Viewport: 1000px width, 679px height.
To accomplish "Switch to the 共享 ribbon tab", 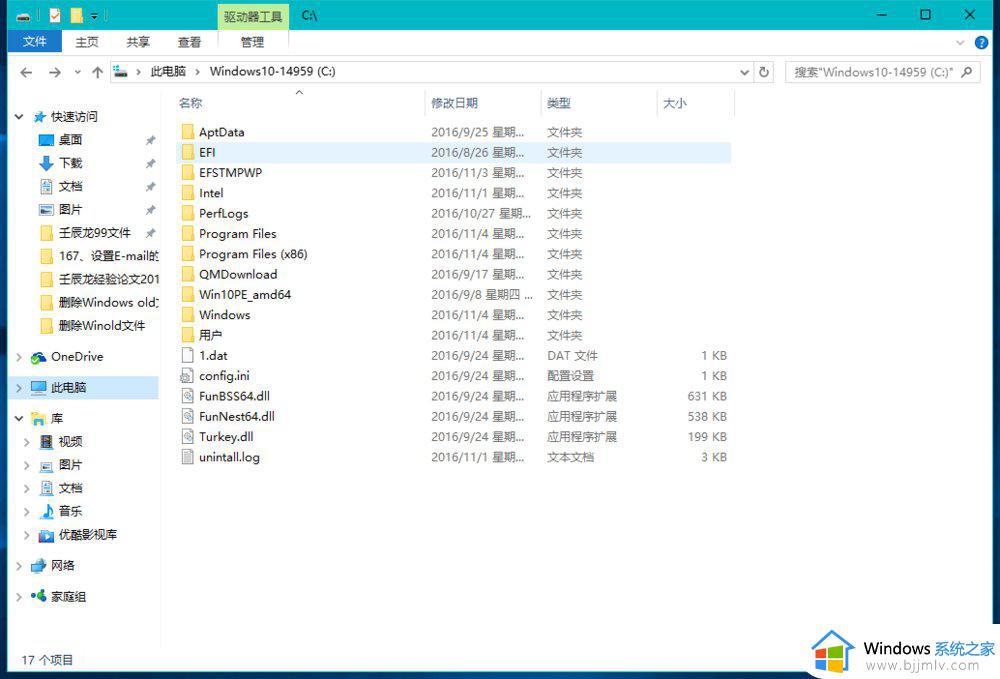I will click(138, 42).
